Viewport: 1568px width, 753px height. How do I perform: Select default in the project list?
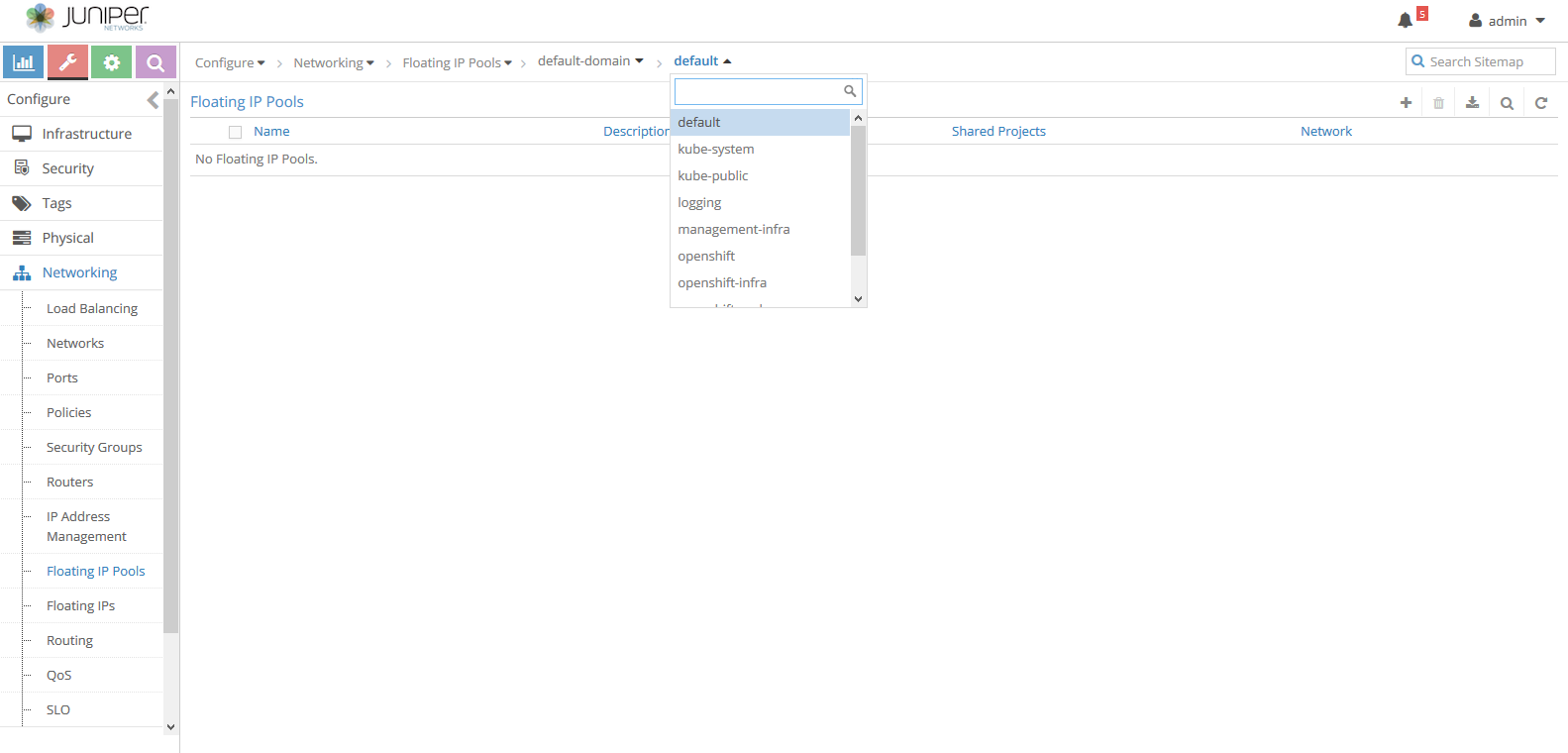760,123
